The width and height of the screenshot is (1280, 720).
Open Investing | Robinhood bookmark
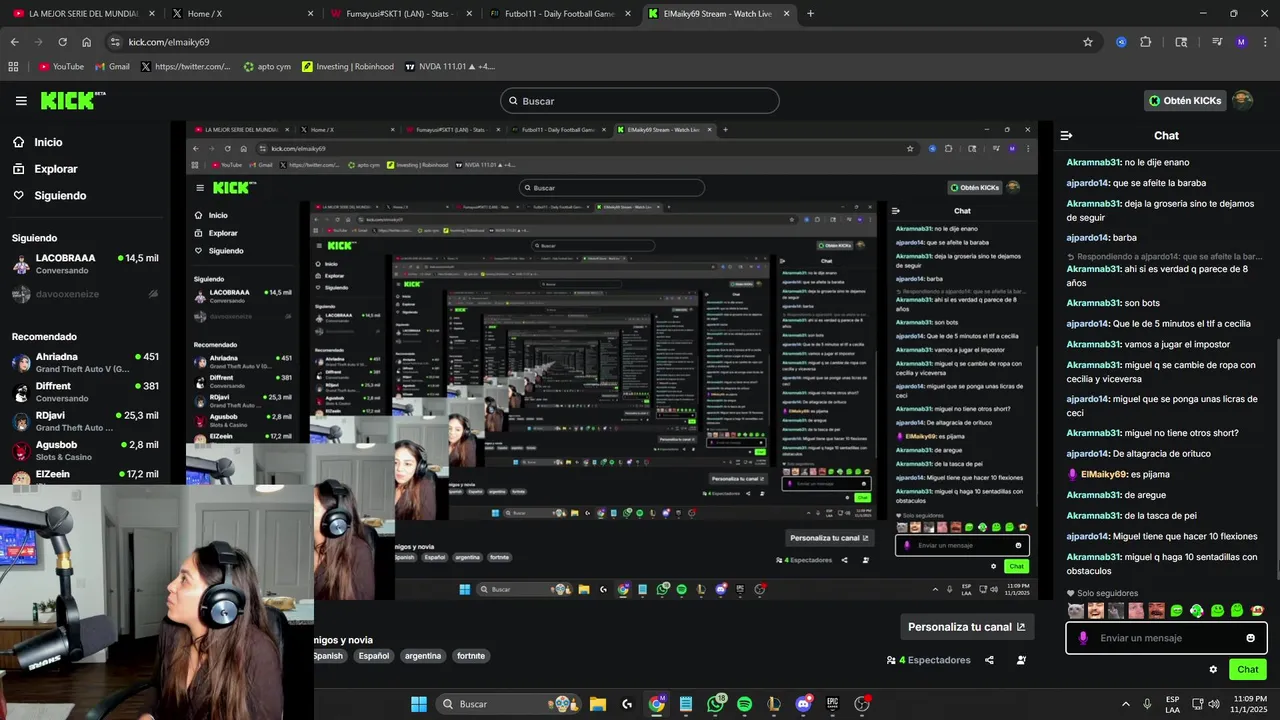pos(346,67)
